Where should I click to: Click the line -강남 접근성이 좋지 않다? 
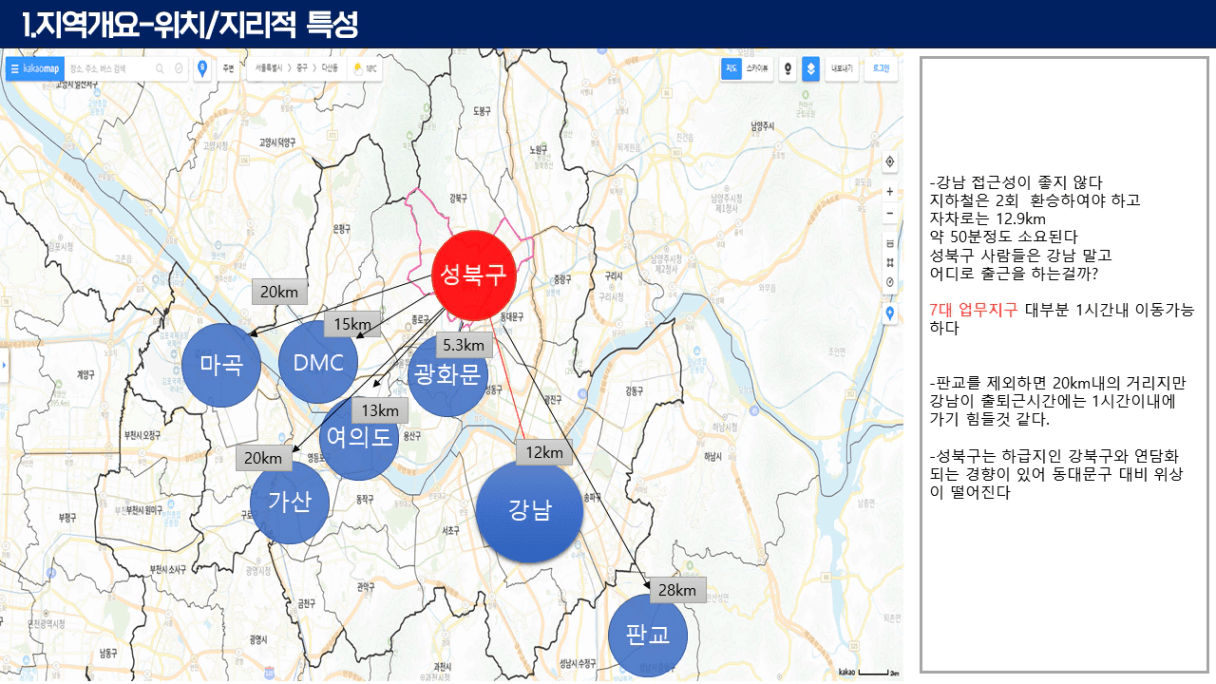click(x=1015, y=183)
